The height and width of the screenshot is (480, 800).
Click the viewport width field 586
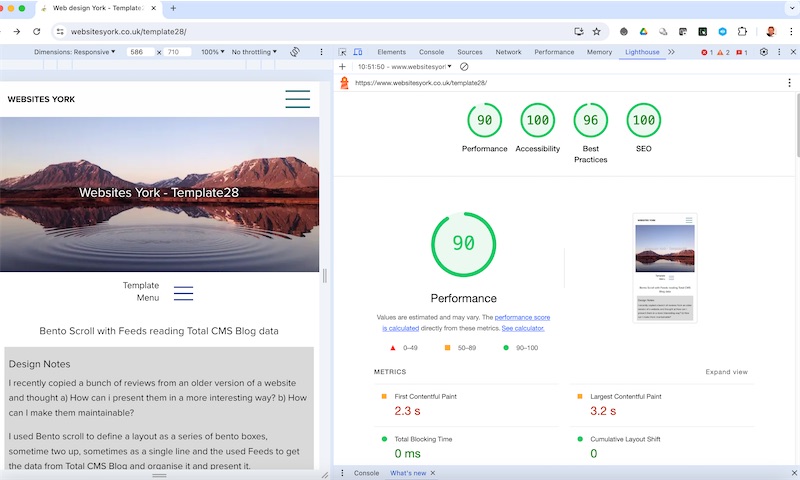(140, 52)
